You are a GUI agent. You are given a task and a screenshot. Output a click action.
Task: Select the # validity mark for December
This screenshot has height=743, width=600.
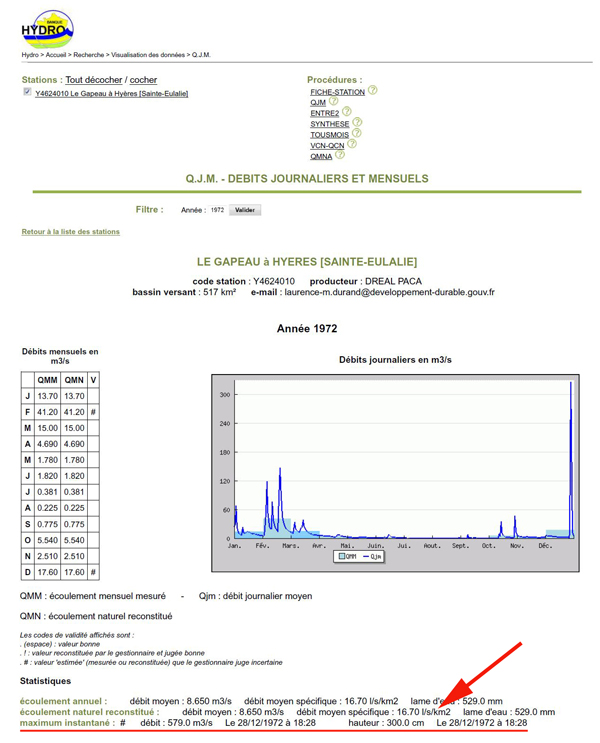coord(93,572)
